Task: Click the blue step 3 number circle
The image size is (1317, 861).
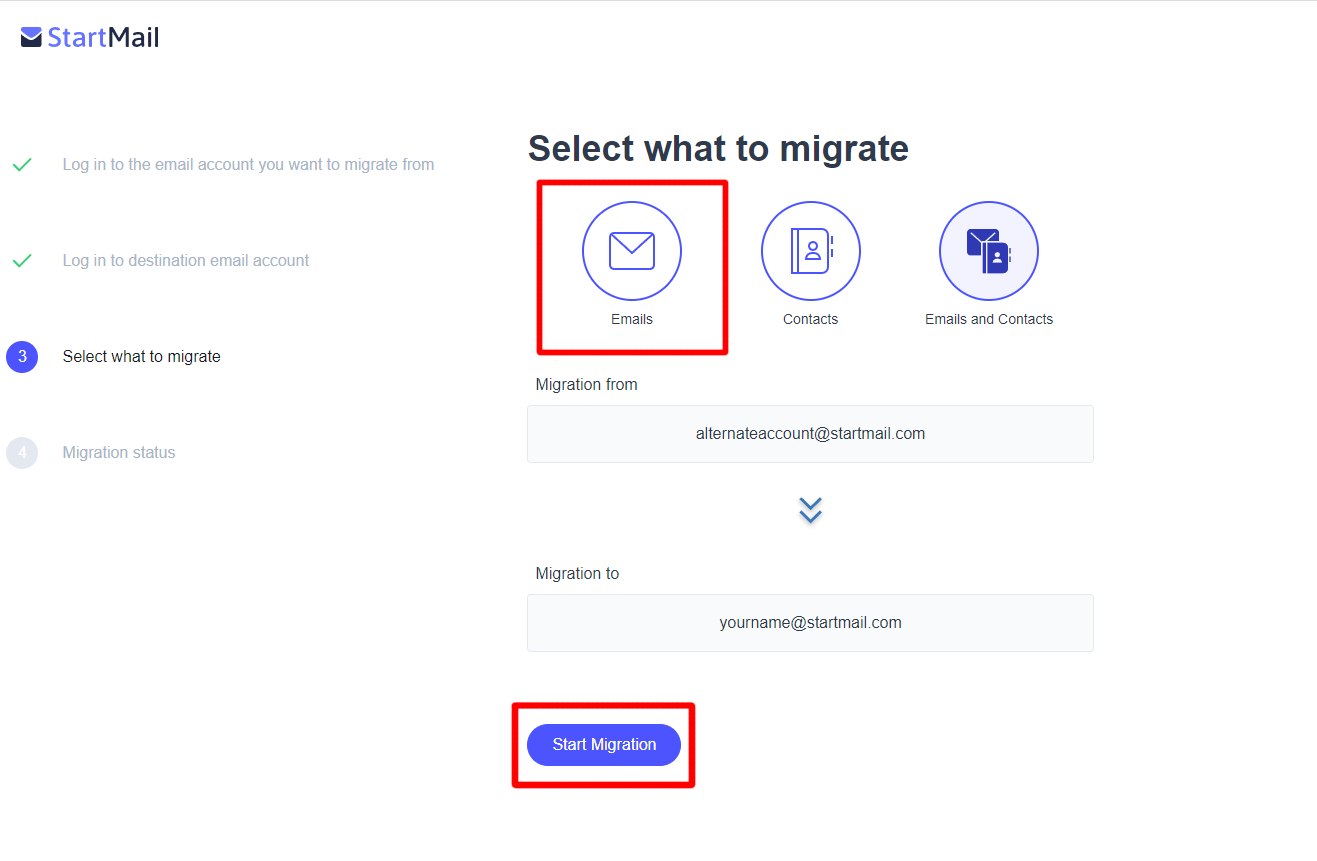Action: (22, 357)
